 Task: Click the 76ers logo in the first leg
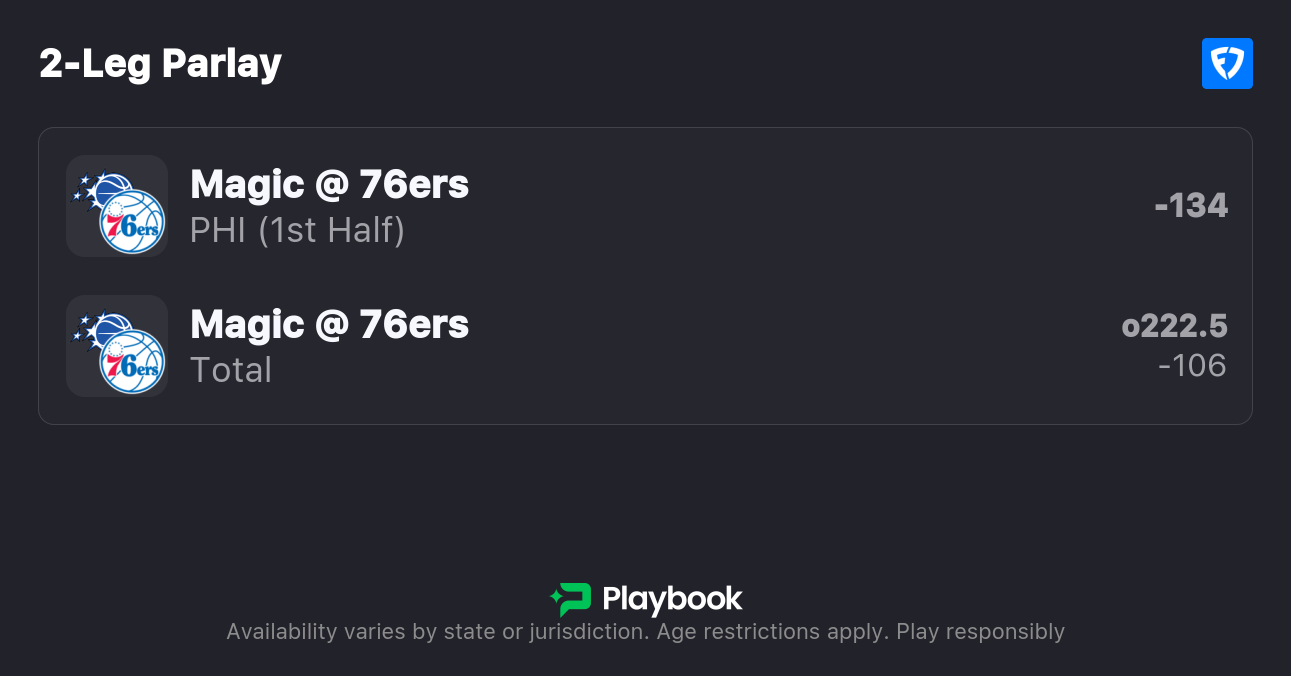click(x=132, y=221)
